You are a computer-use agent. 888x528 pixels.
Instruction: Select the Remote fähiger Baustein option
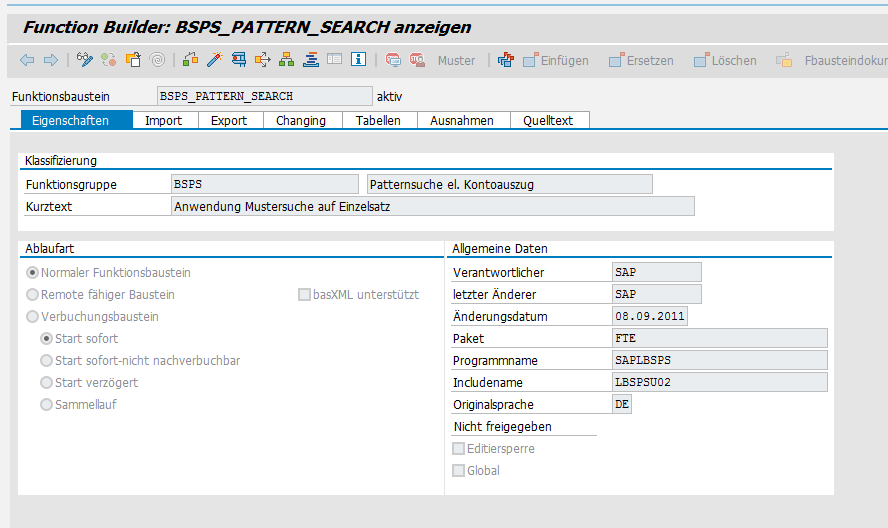33,295
